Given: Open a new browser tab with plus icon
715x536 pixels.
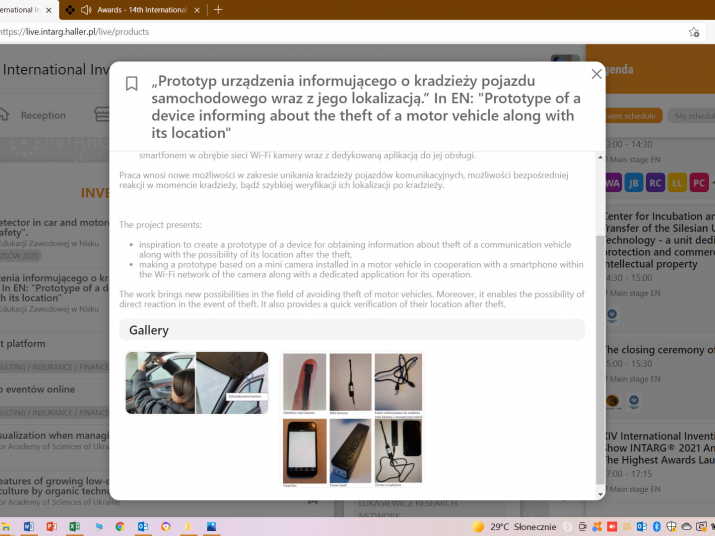Looking at the screenshot, I should point(218,10).
